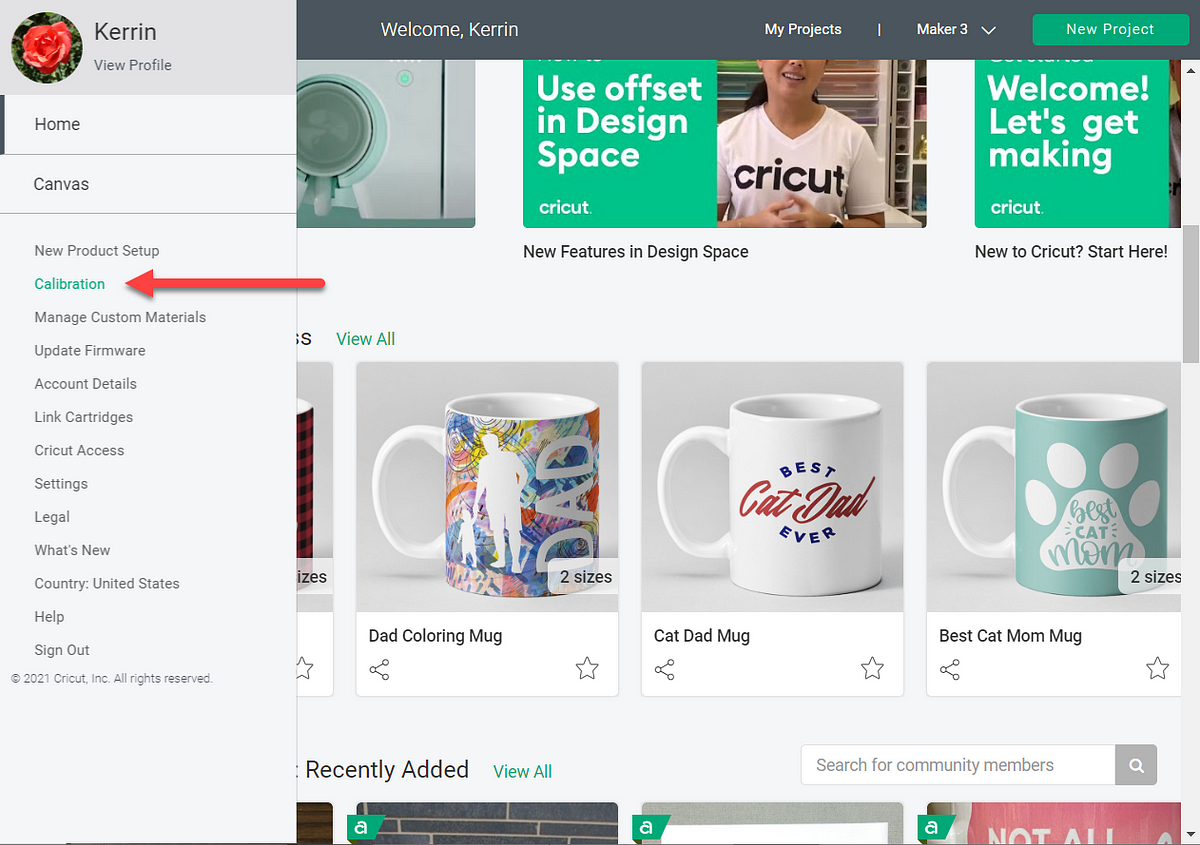Image resolution: width=1200 pixels, height=845 pixels.
Task: Click New Features in Design Space caption
Action: tap(636, 252)
